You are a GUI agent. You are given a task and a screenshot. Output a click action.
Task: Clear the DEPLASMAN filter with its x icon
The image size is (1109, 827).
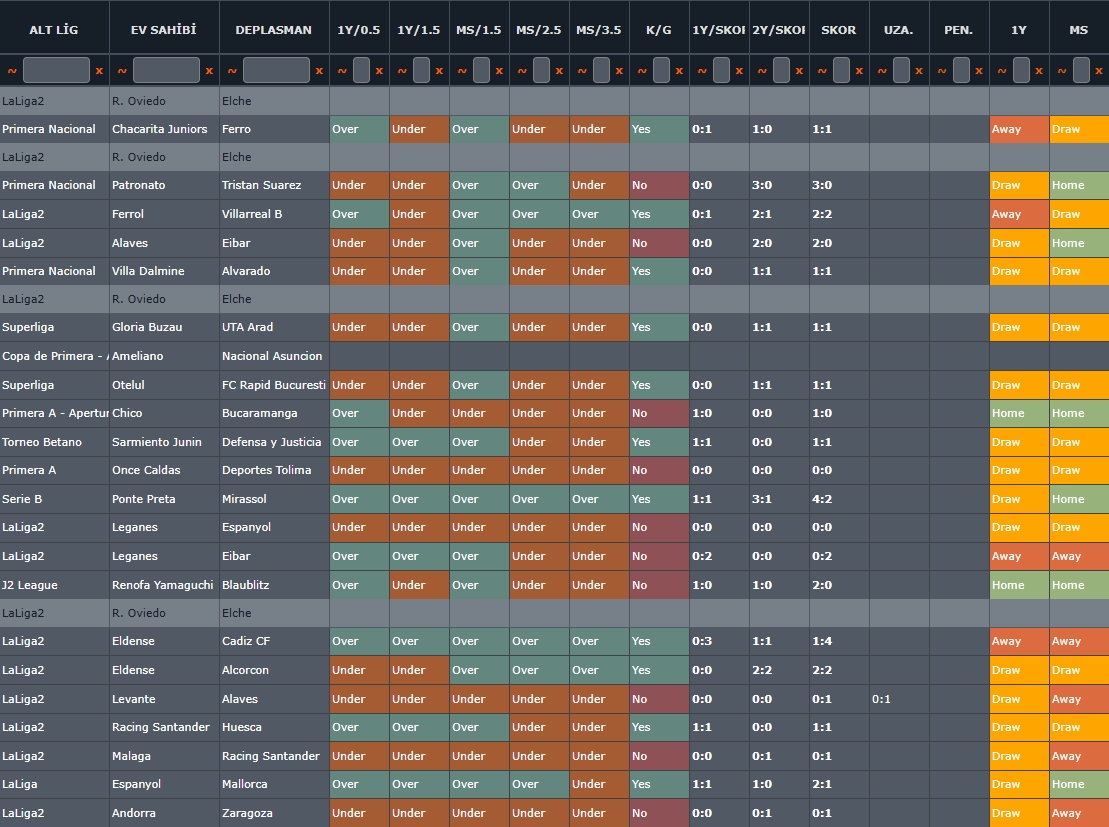(319, 71)
